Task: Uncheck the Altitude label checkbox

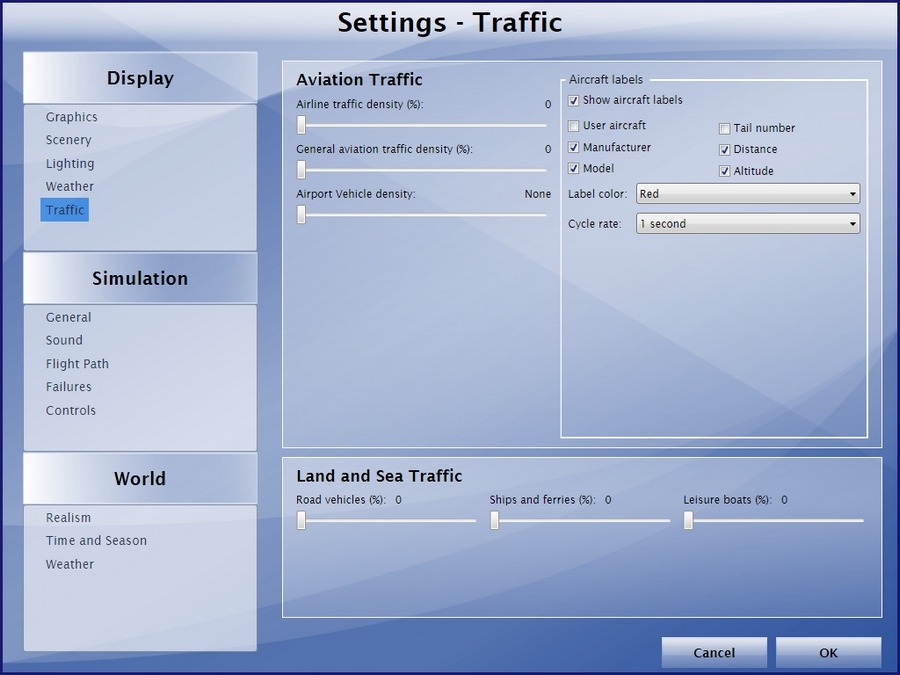Action: tap(724, 171)
